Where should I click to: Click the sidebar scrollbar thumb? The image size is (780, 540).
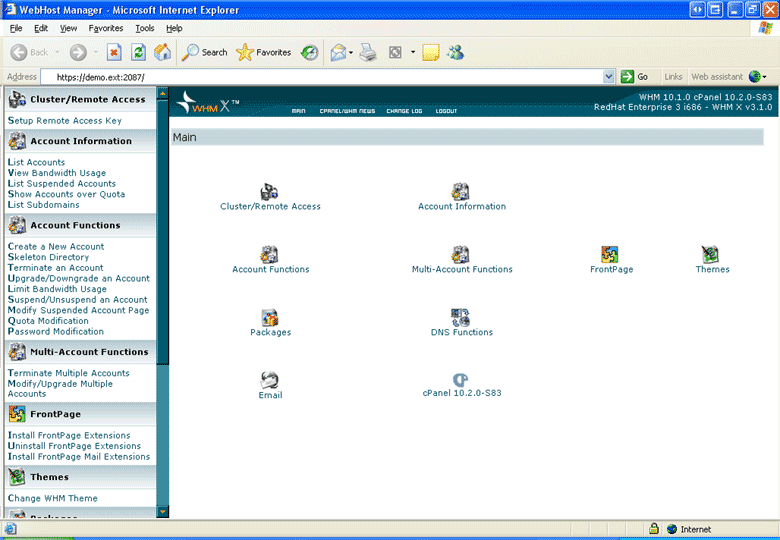(x=162, y=232)
